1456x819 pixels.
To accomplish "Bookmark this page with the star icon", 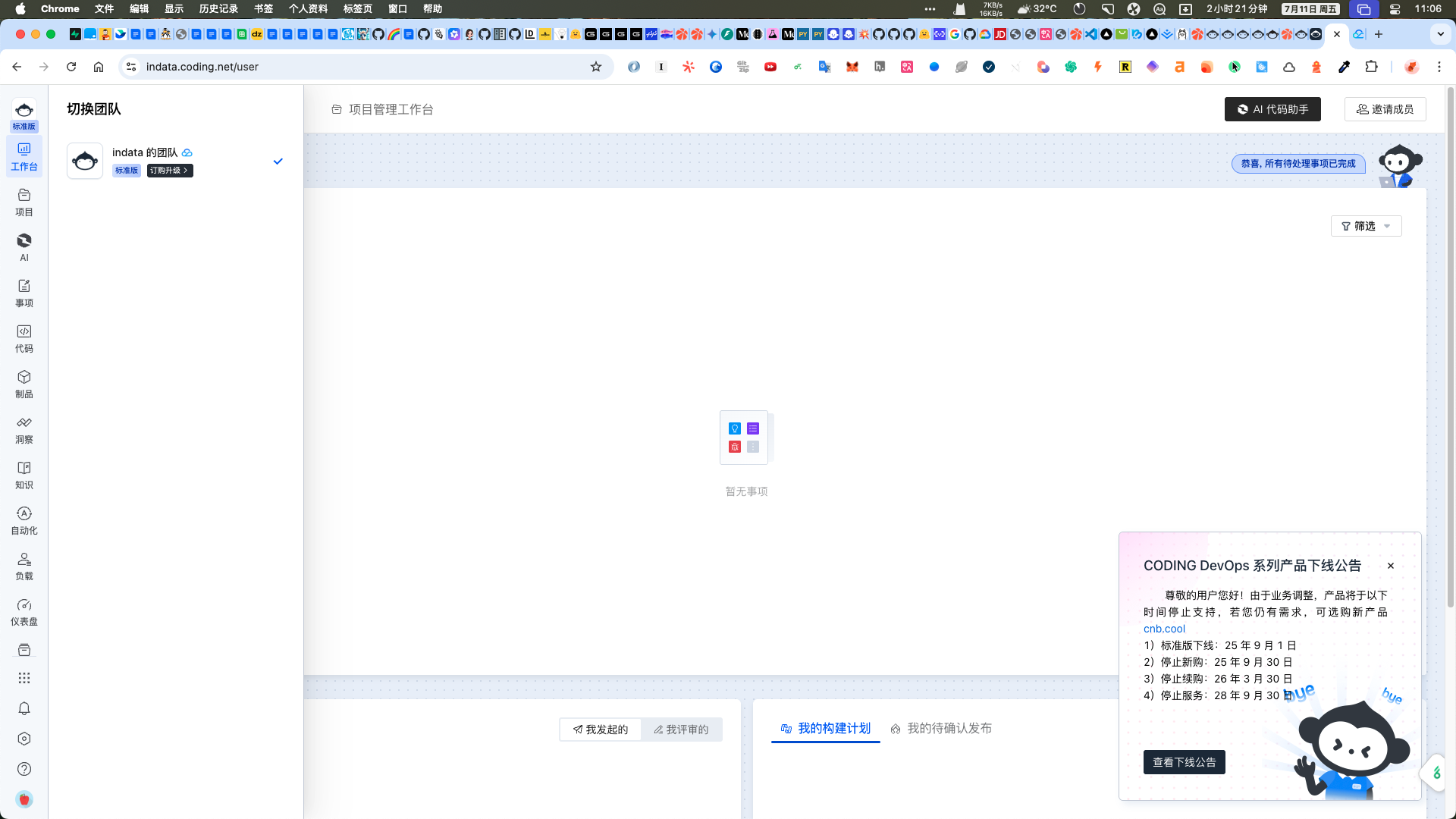I will pyautogui.click(x=596, y=67).
